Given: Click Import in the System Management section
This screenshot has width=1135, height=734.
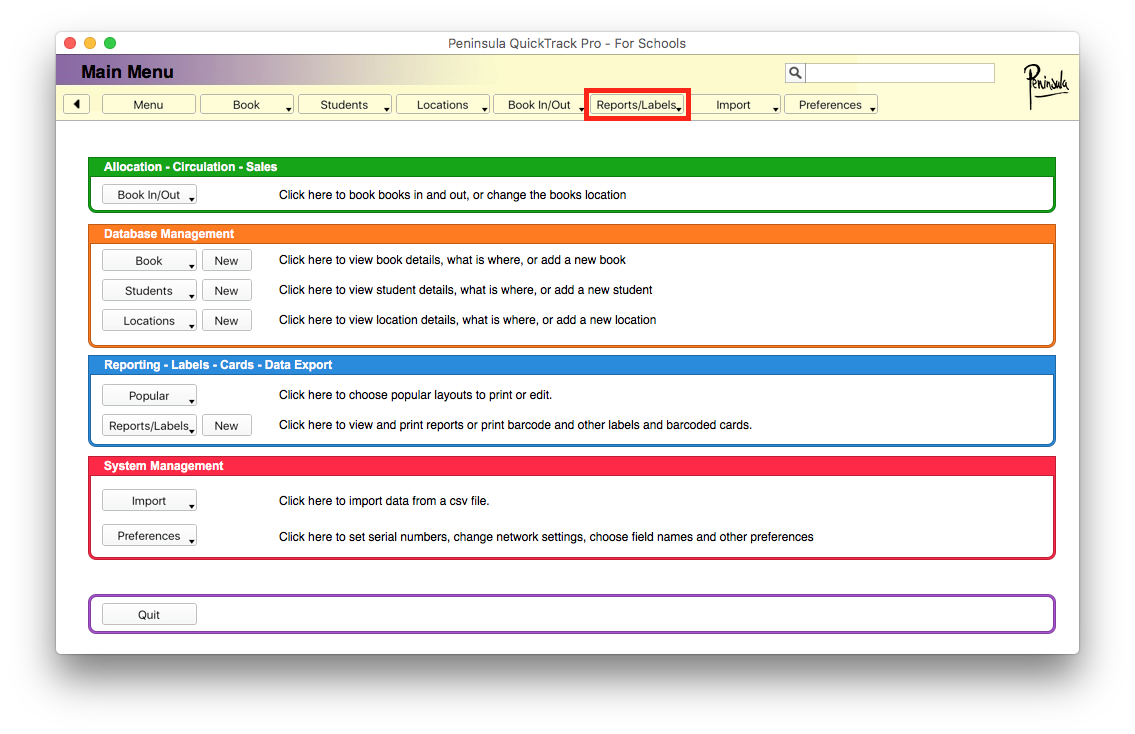Looking at the screenshot, I should click(x=149, y=501).
